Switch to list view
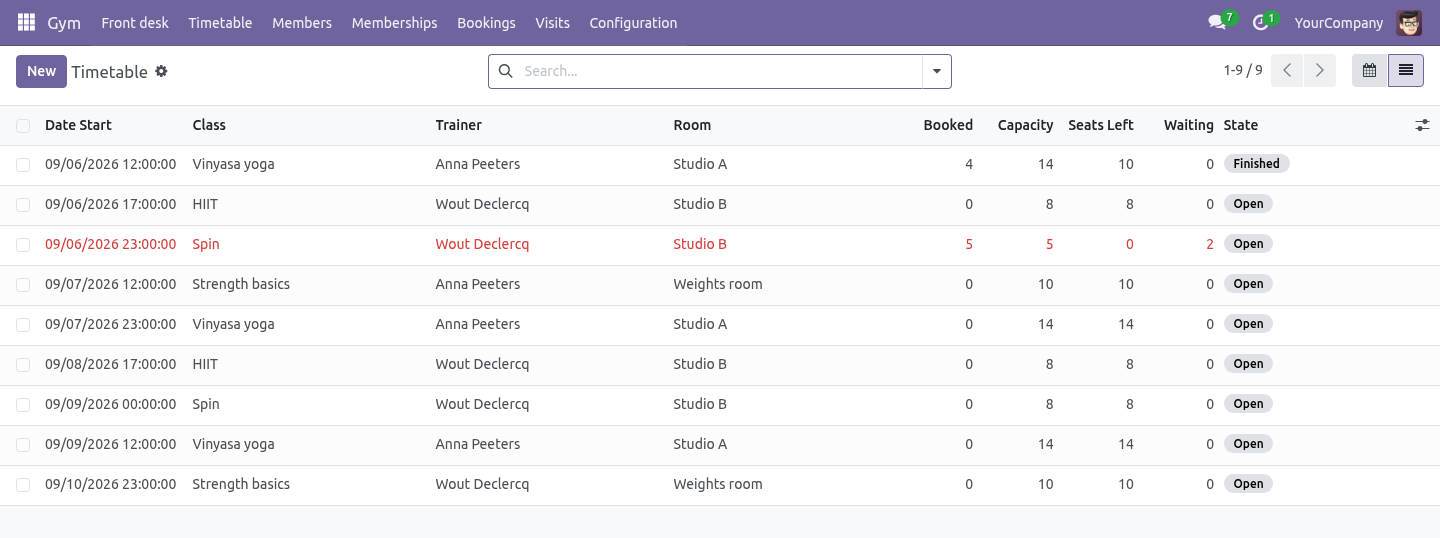 pyautogui.click(x=1406, y=71)
